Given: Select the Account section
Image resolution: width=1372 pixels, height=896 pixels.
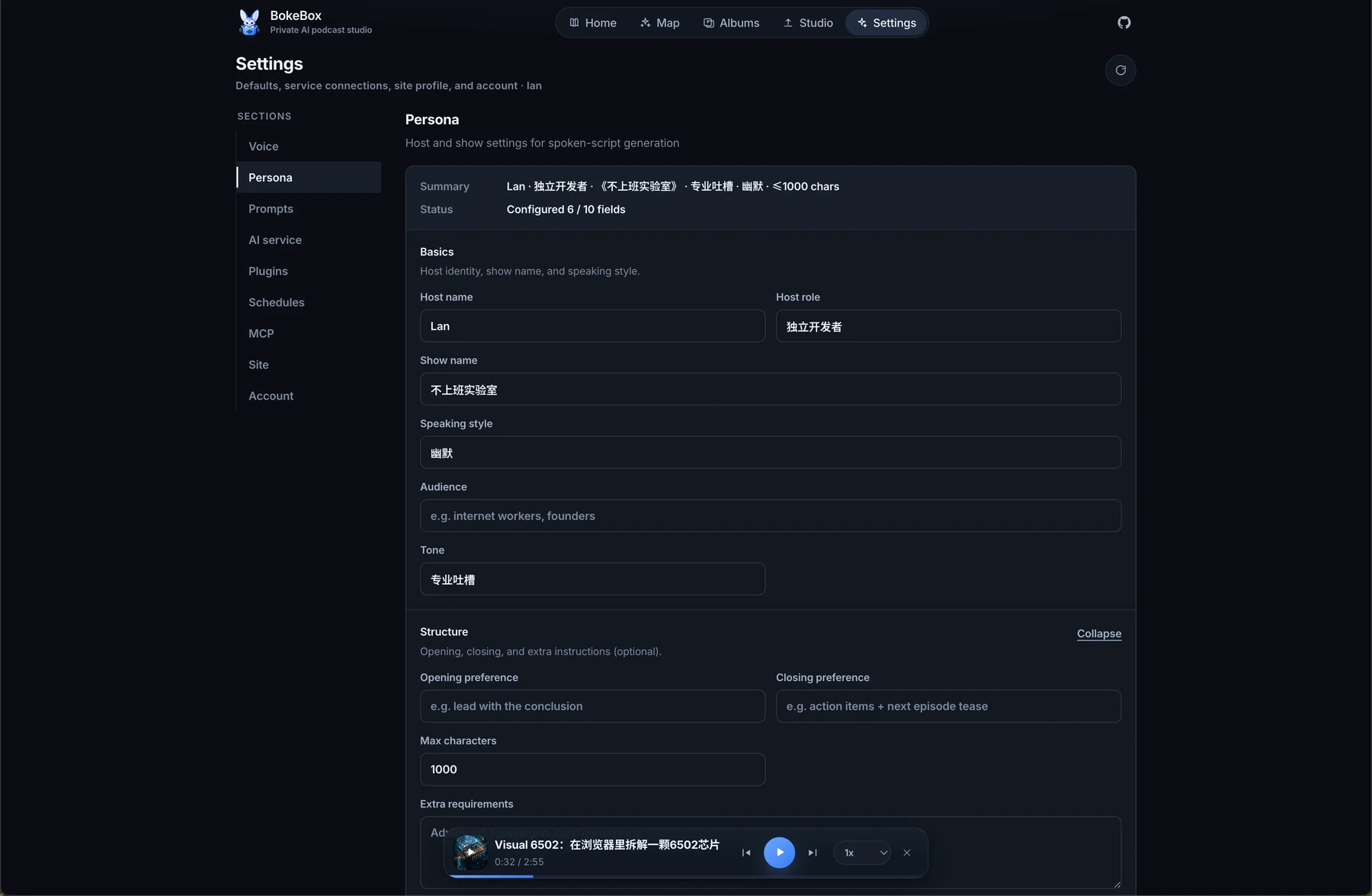Looking at the screenshot, I should click(309, 397).
